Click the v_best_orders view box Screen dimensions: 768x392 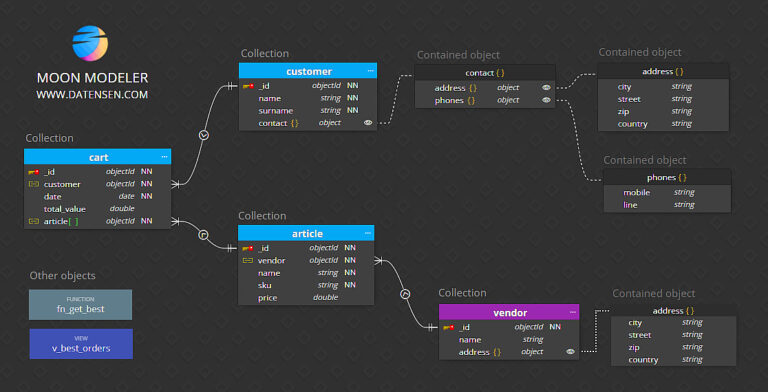[81, 343]
